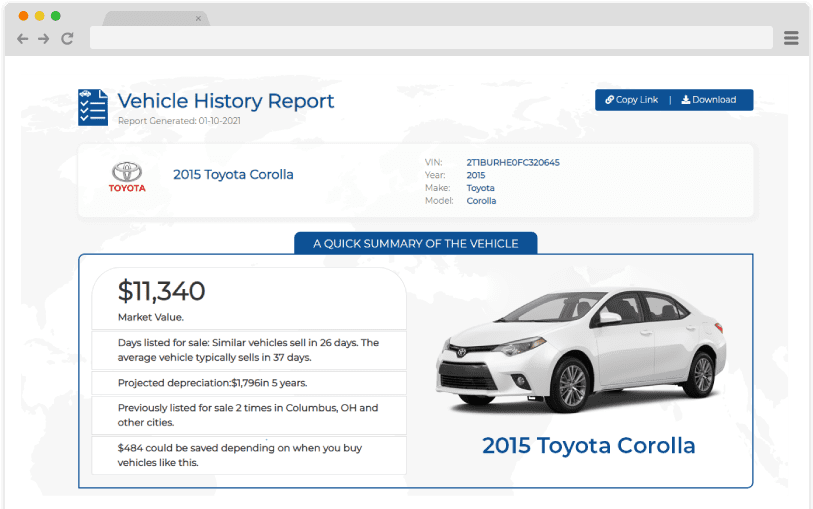
Task: Click the Make value Toyota
Action: tap(480, 188)
